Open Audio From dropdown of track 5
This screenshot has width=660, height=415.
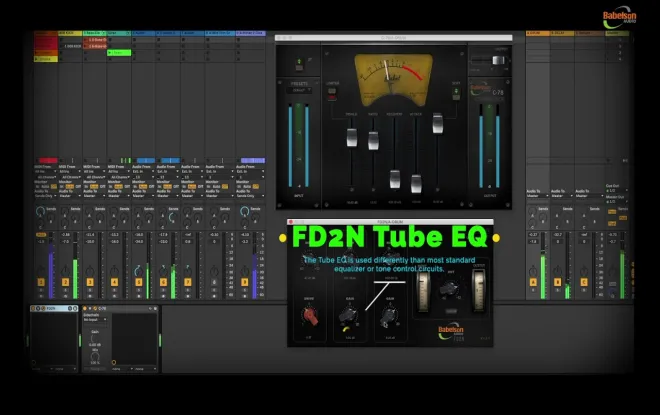[144, 172]
